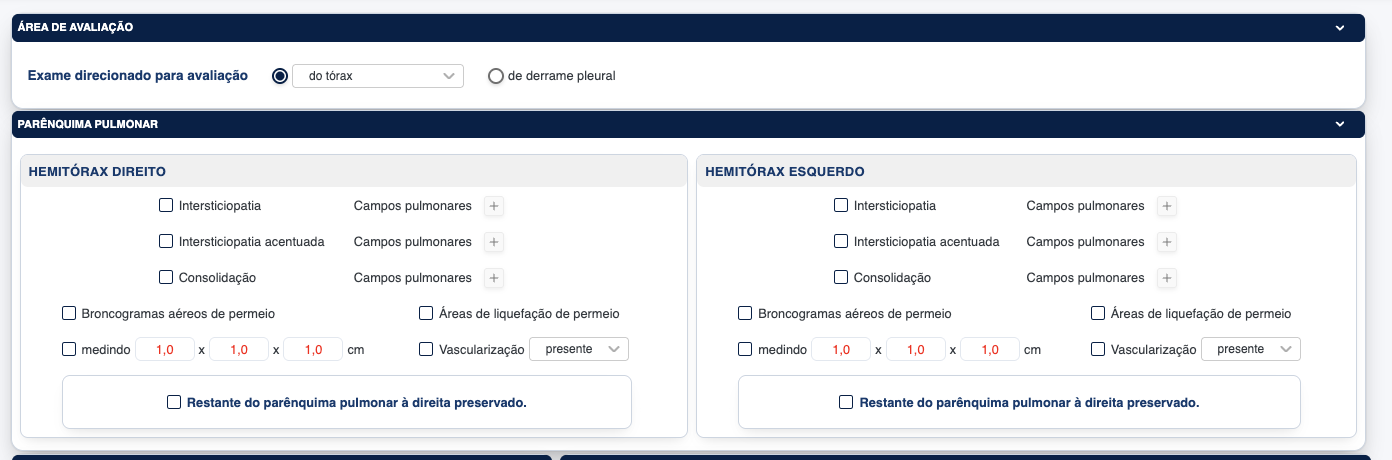1392x460 pixels.
Task: Open the 'do tórax' dropdown
Action: tap(378, 76)
